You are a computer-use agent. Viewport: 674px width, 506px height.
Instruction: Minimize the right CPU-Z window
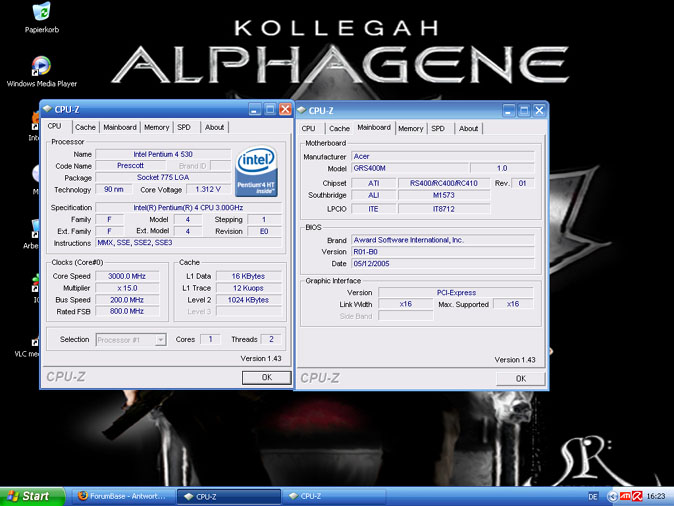tap(509, 111)
